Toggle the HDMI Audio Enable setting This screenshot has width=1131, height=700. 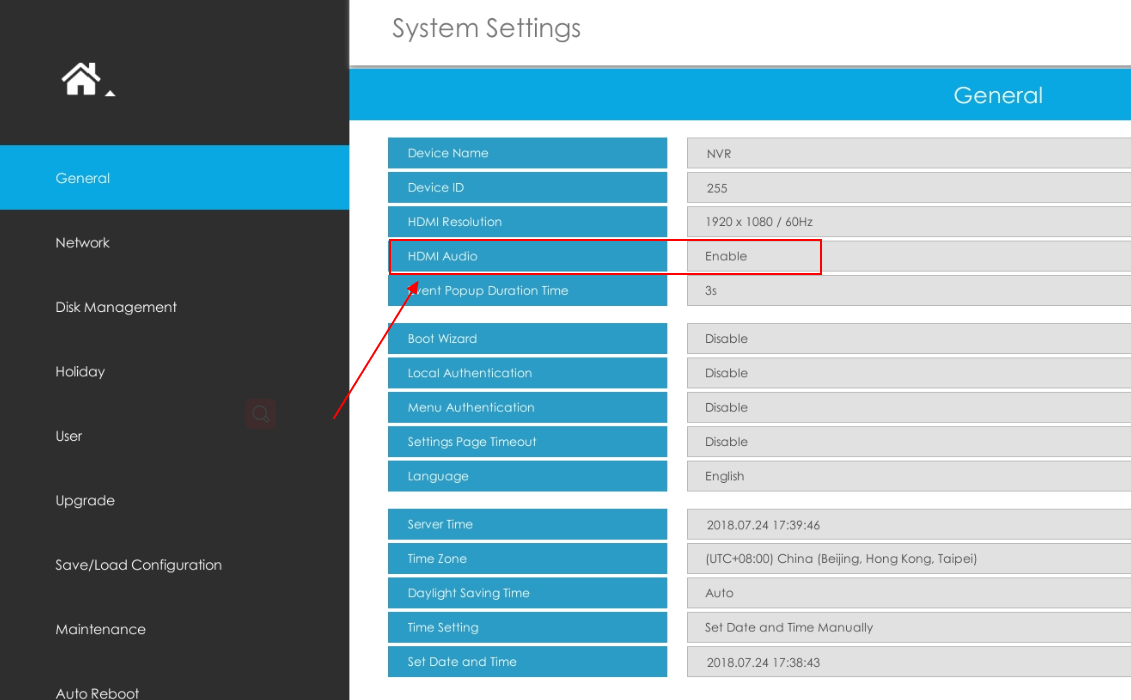click(x=908, y=257)
